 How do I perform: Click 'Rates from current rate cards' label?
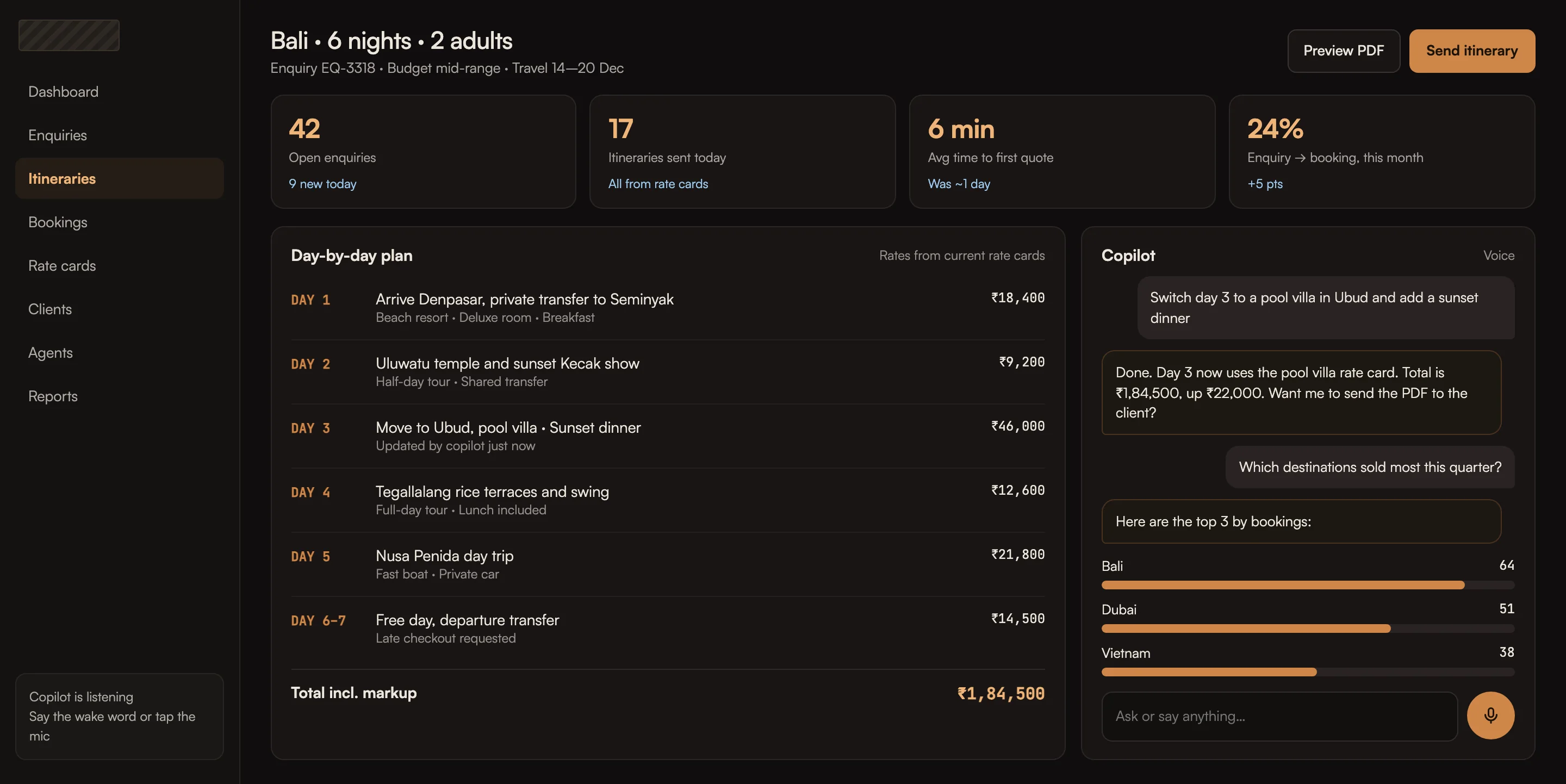962,255
